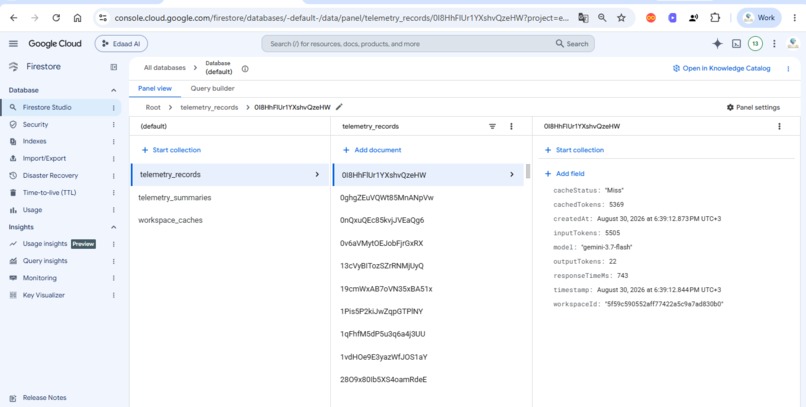Open Panel settings

pos(753,107)
